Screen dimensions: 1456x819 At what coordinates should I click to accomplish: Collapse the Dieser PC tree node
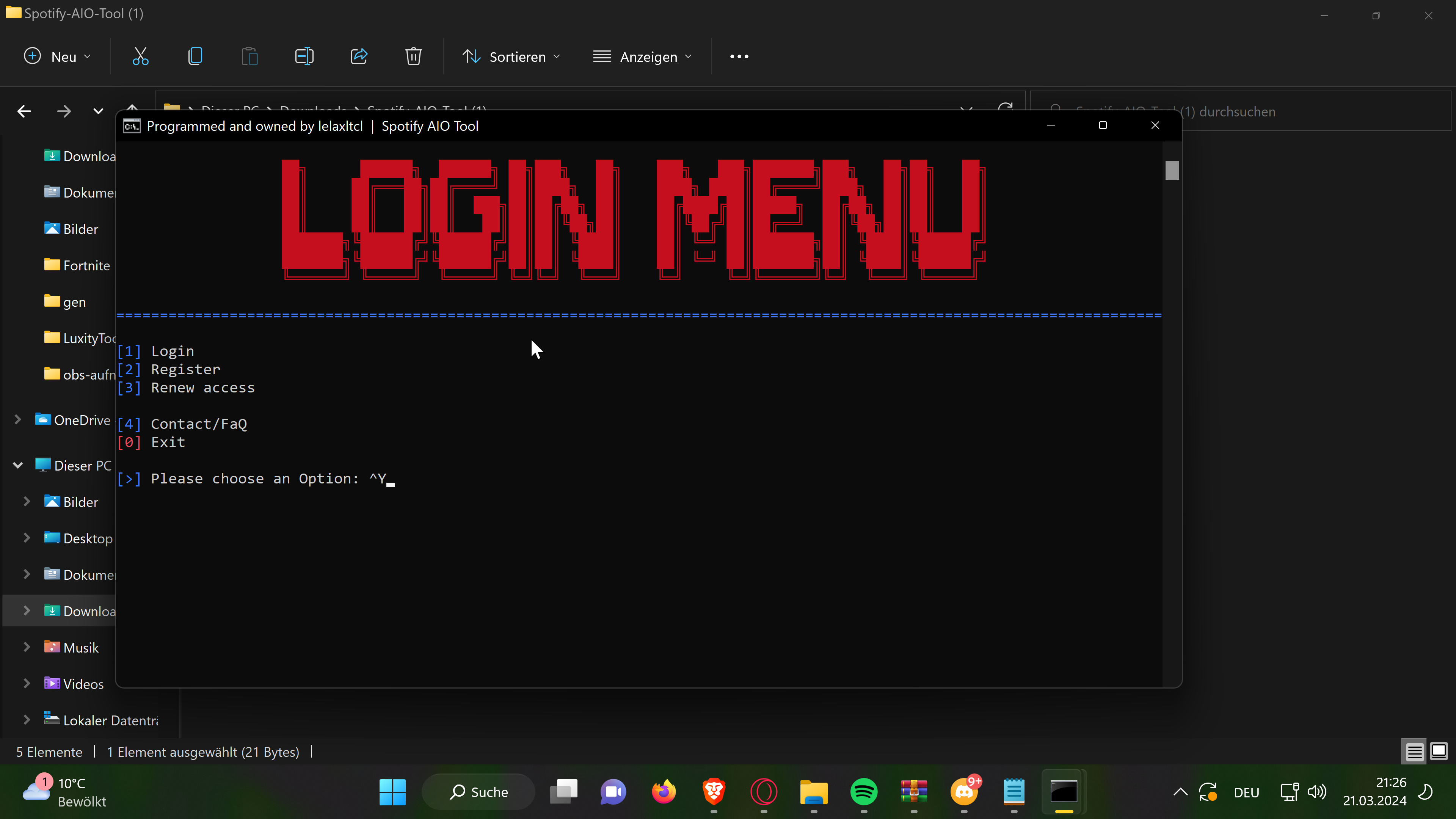click(17, 465)
